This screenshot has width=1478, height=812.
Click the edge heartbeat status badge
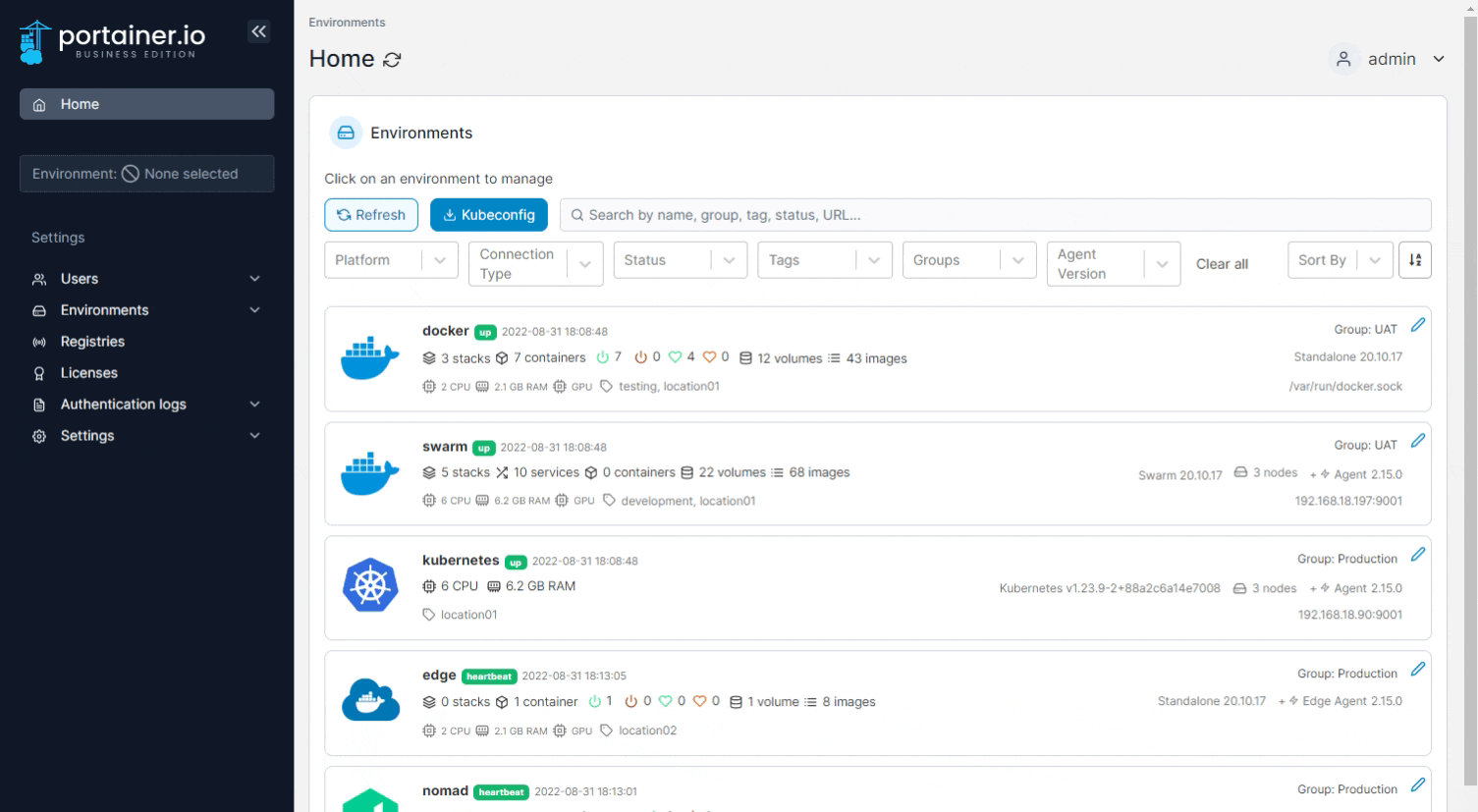[489, 677]
